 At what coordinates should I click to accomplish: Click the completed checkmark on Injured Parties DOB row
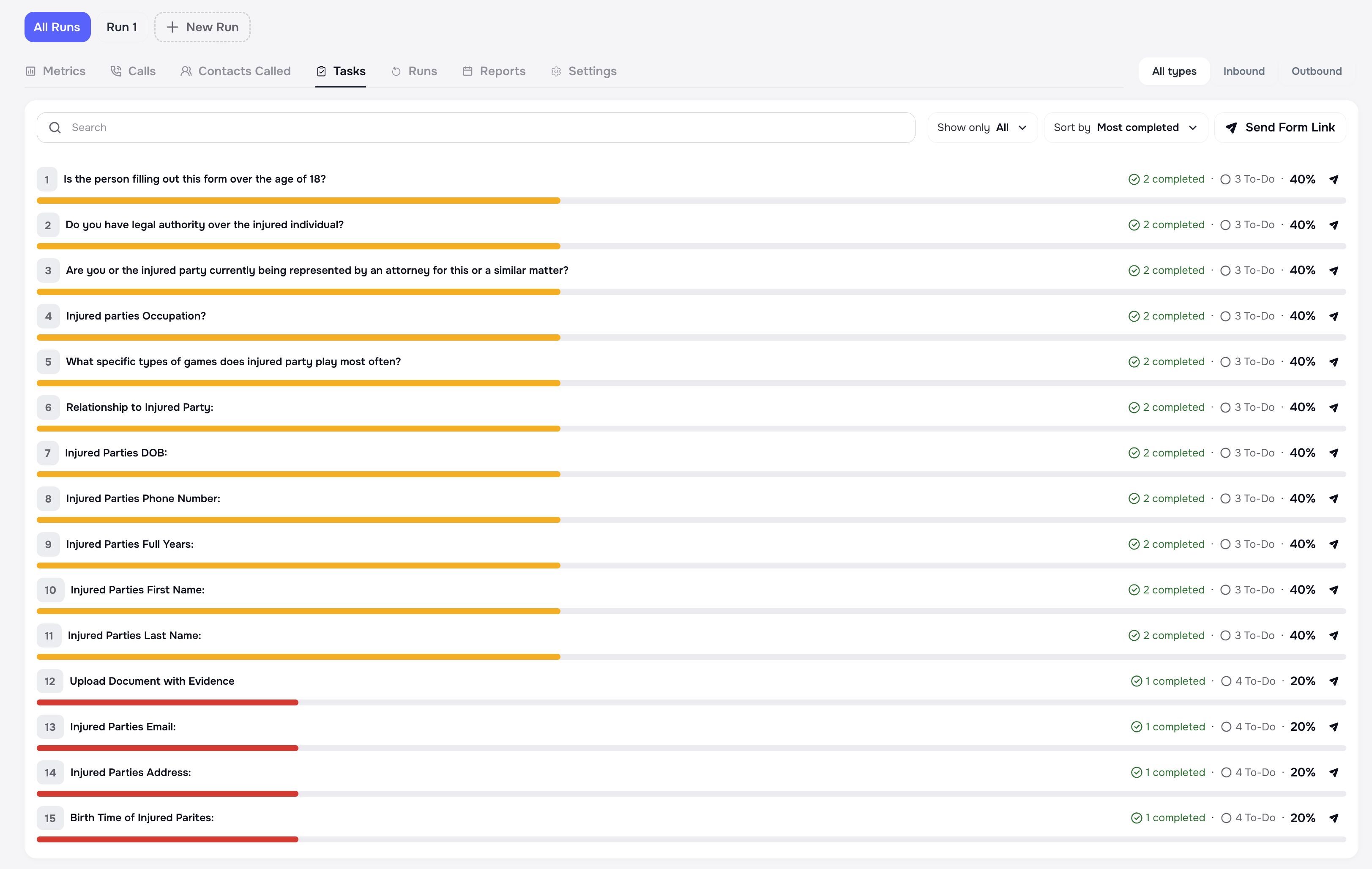click(x=1134, y=452)
